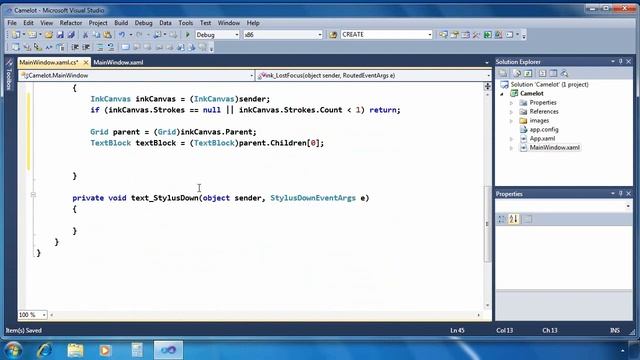Click the Save floppy disk icon
The height and width of the screenshot is (360, 640).
coord(60,35)
